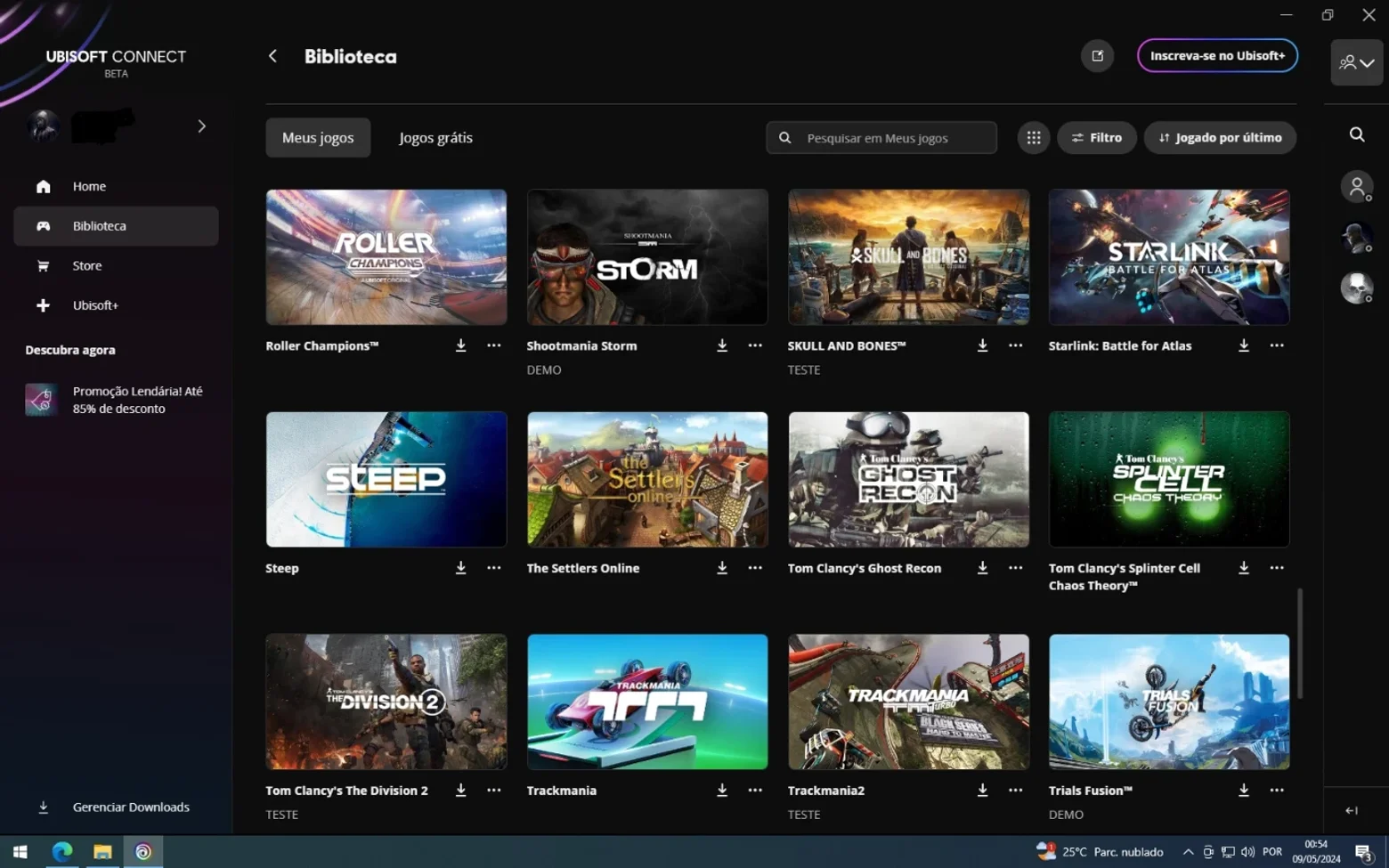Open the Trials Fusion cover thumbnail
Screen dimensions: 1389x868
pyautogui.click(x=1169, y=702)
